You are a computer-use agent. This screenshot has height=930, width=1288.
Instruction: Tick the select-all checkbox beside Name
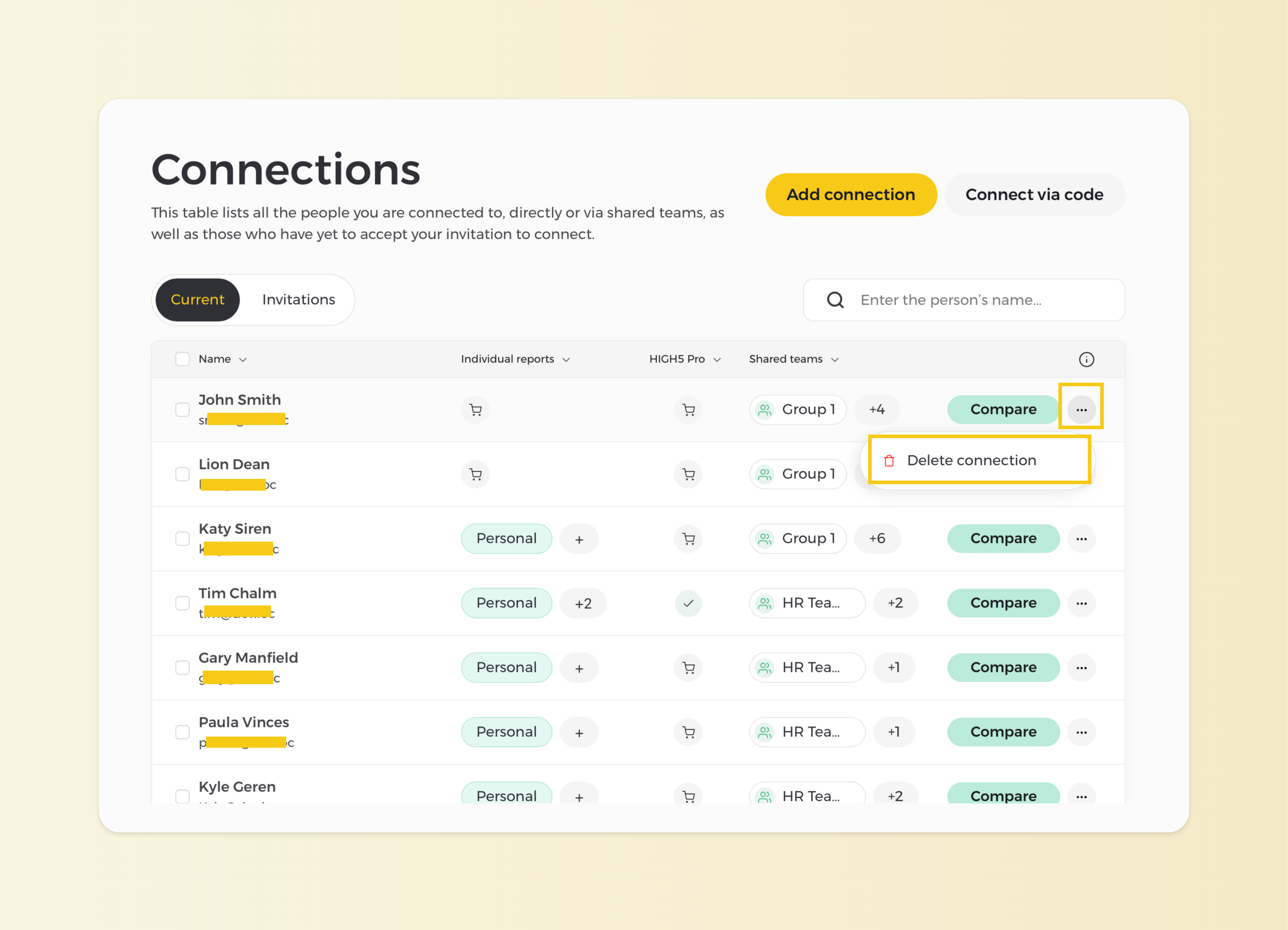pyautogui.click(x=182, y=359)
